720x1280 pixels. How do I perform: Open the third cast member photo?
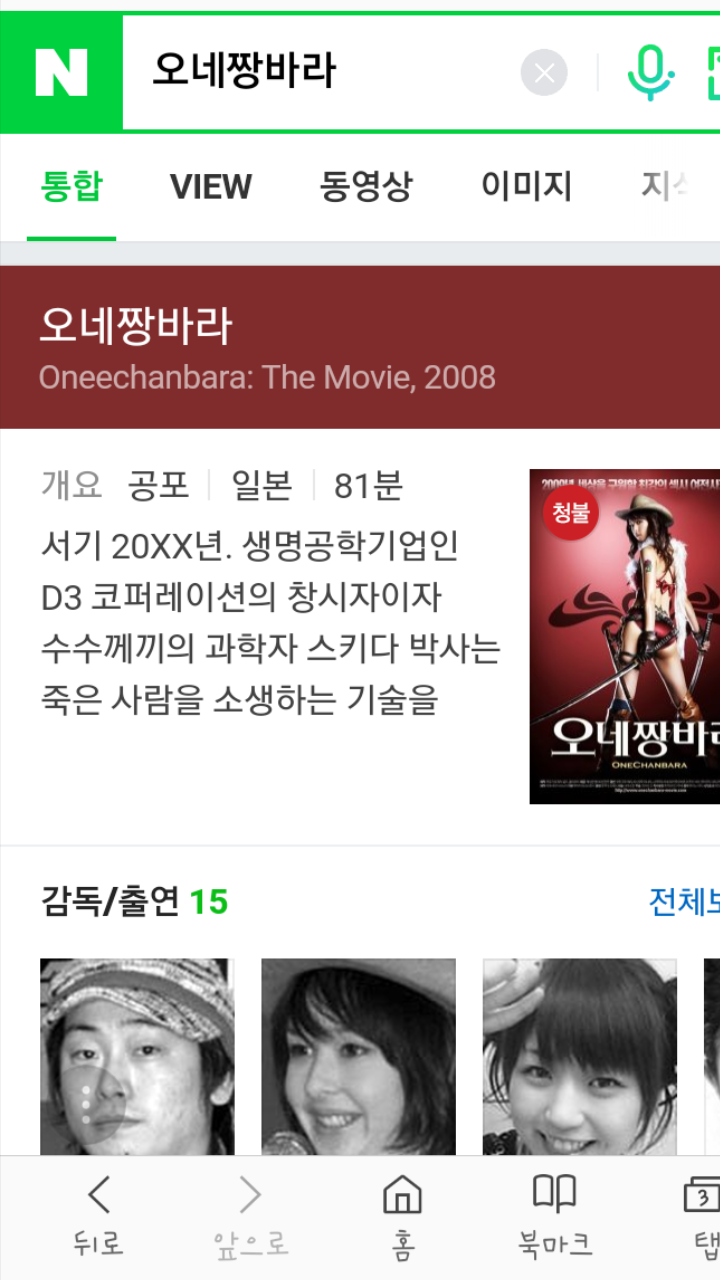[580, 1057]
